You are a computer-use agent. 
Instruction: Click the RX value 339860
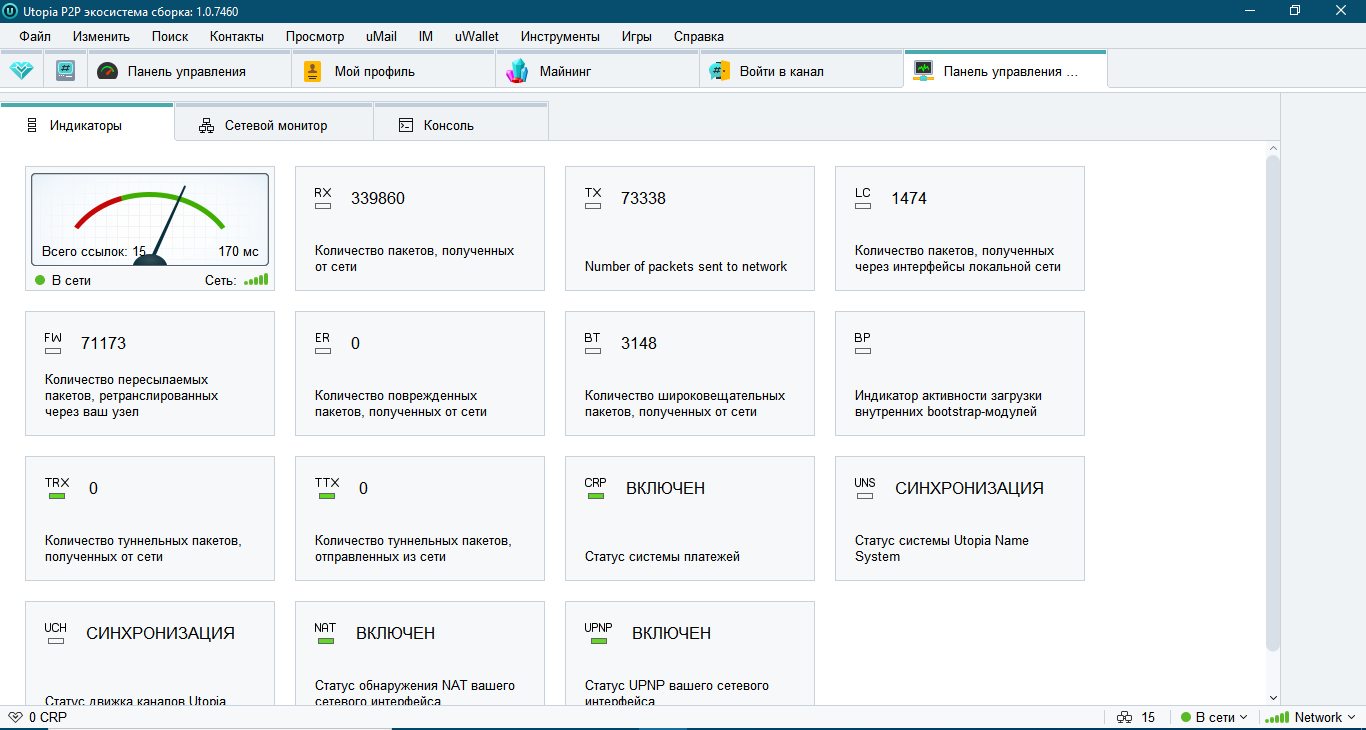click(x=378, y=198)
